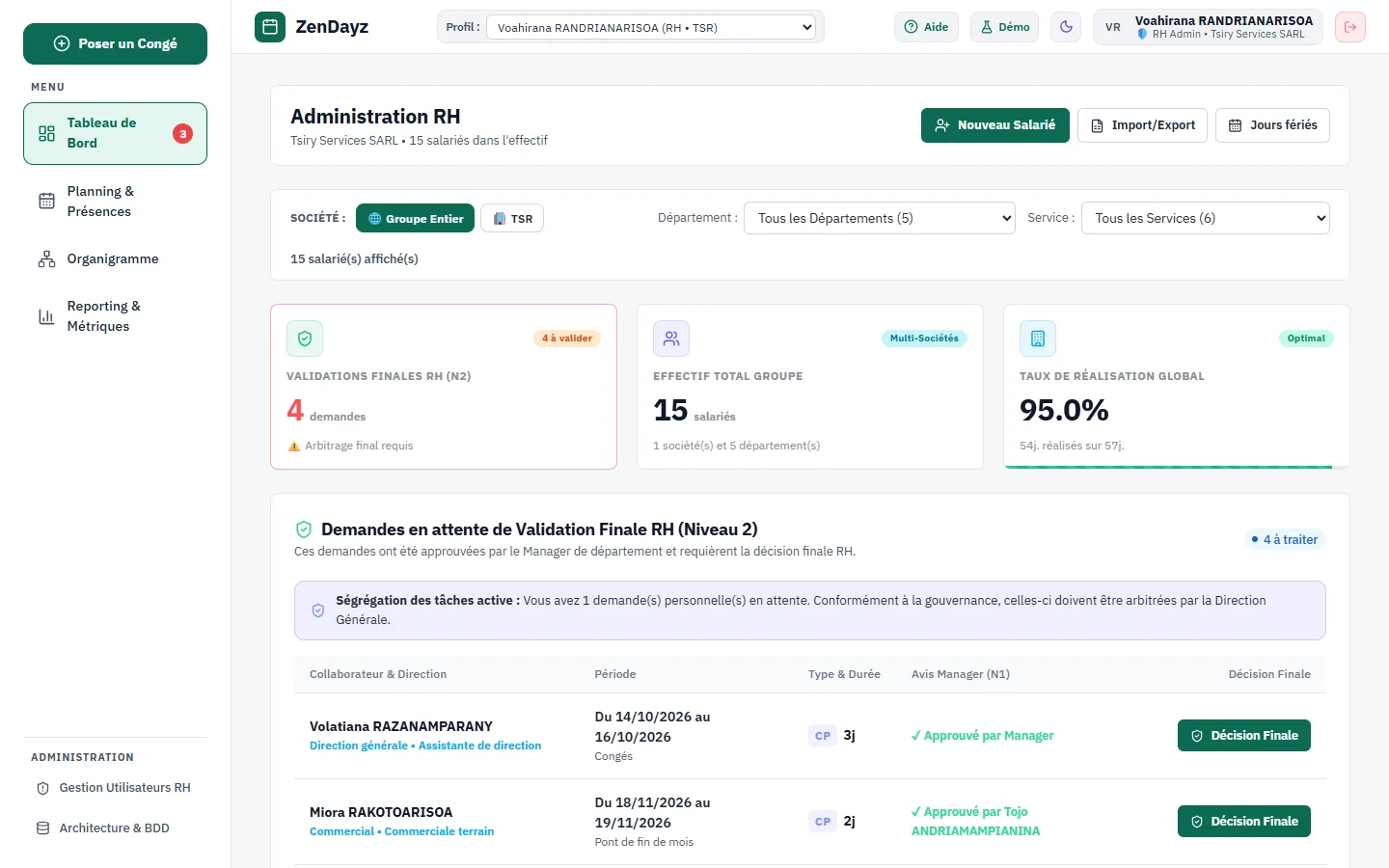Click the 'Multi-Sociétés' badge
Image resolution: width=1389 pixels, height=868 pixels.
(x=924, y=339)
